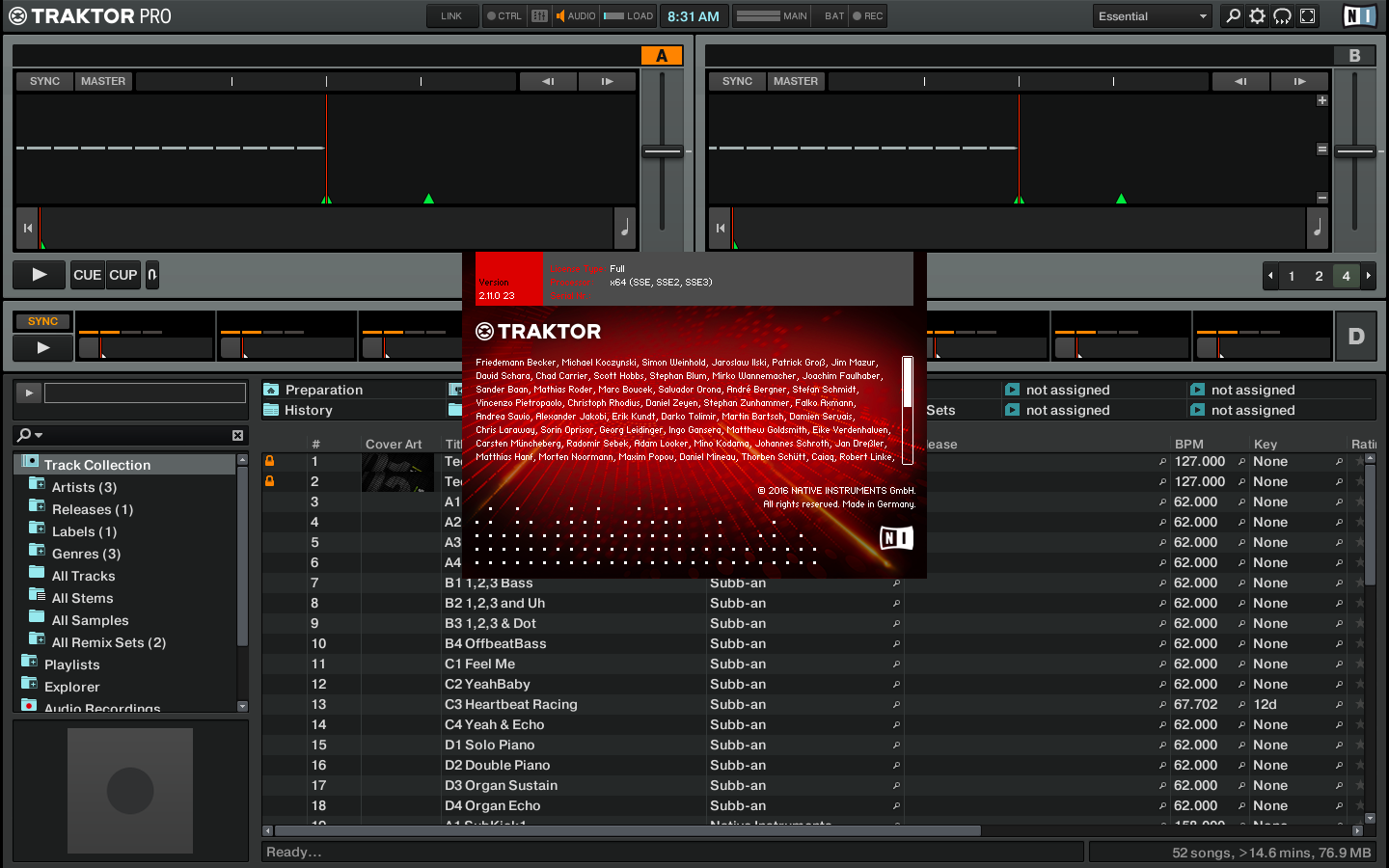
Task: Nudge tempo forward on Deck B
Action: coord(1299,82)
